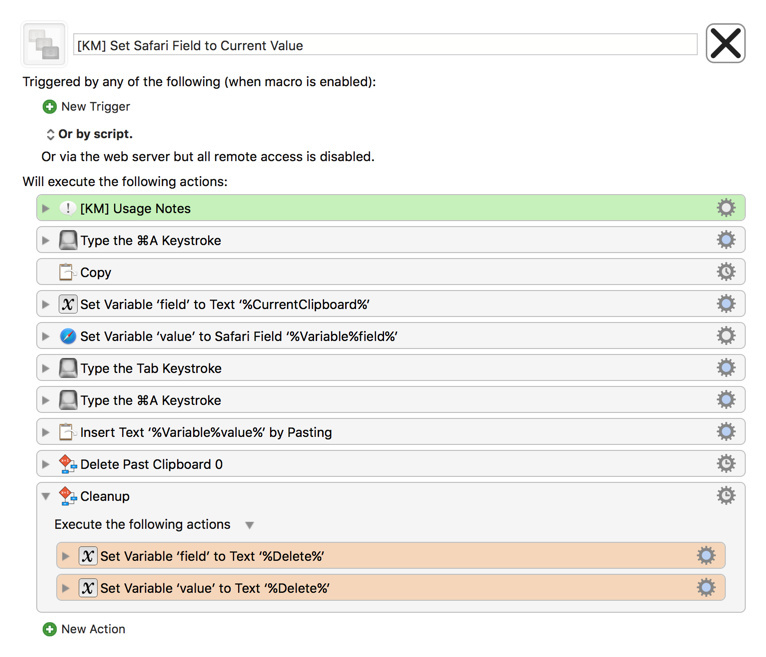This screenshot has width=766, height=657.
Task: Open gear menu for Cleanup group
Action: (726, 495)
